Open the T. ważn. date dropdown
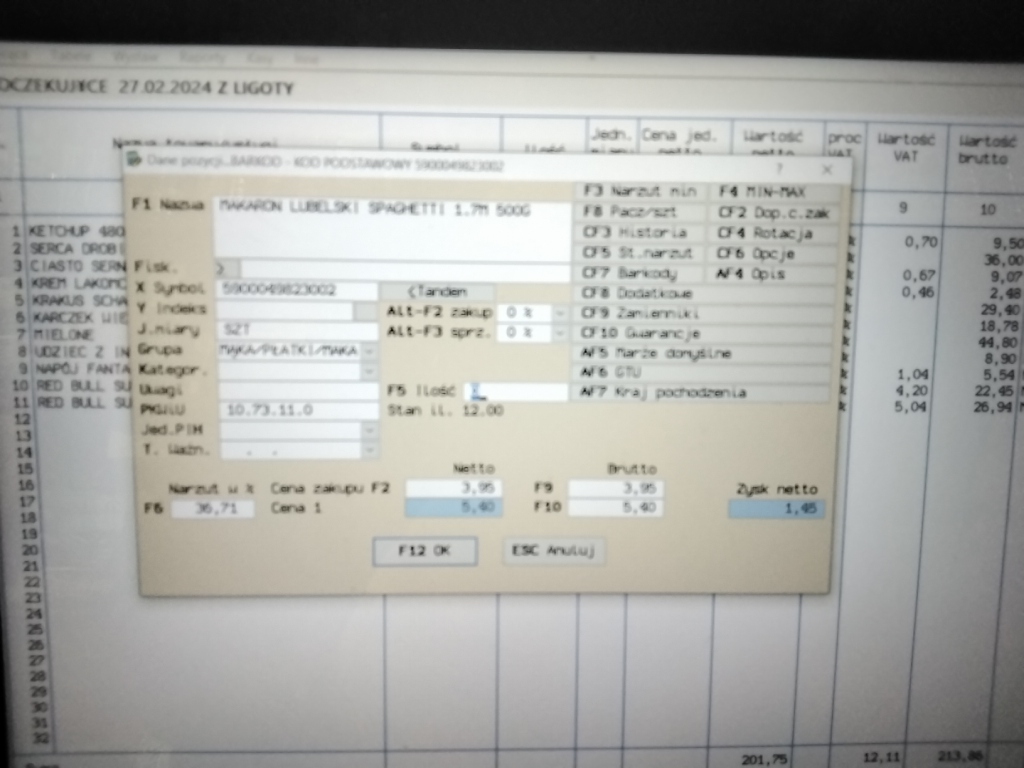The width and height of the screenshot is (1024, 768). point(370,451)
